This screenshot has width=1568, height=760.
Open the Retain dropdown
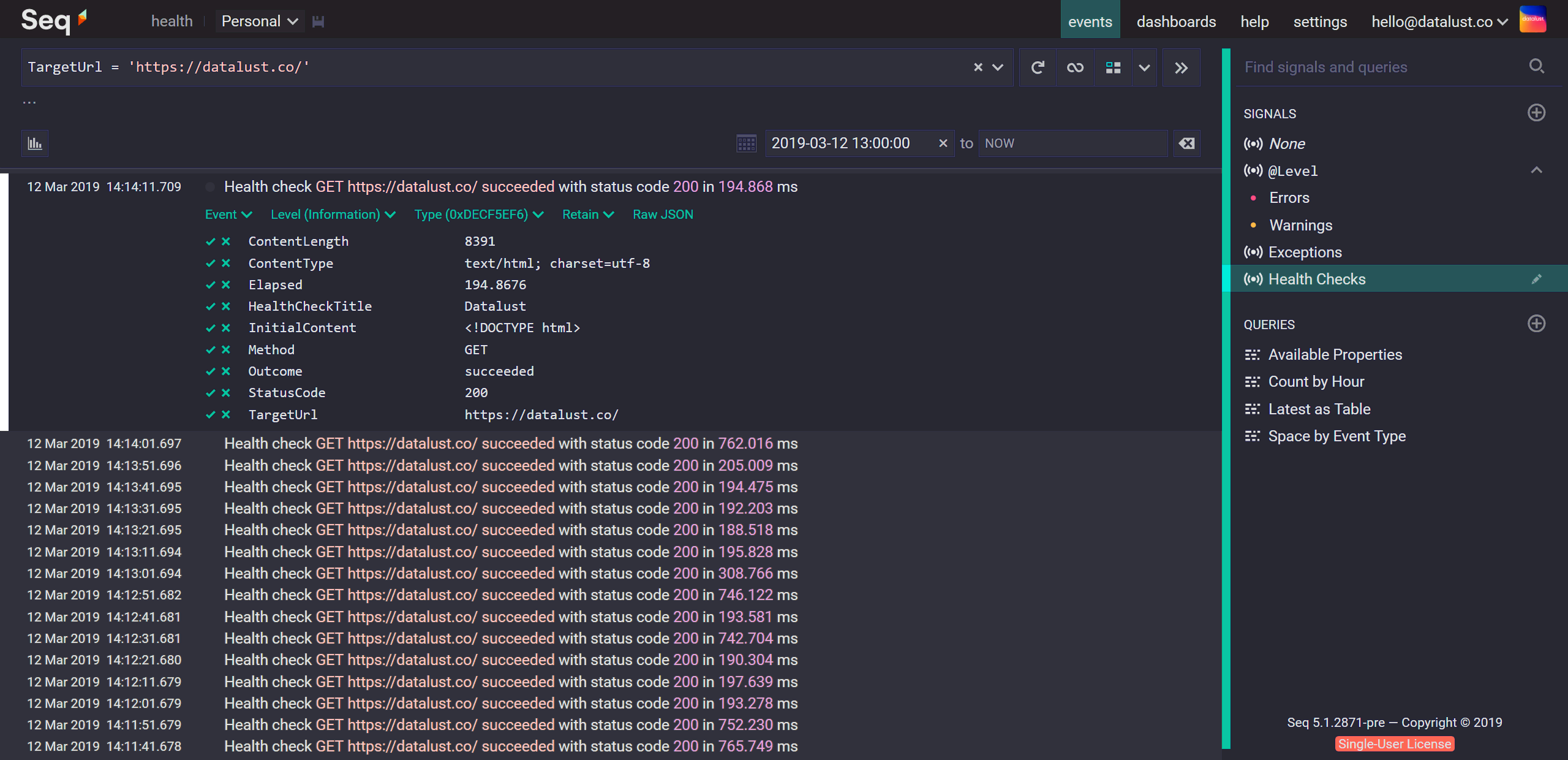point(588,215)
